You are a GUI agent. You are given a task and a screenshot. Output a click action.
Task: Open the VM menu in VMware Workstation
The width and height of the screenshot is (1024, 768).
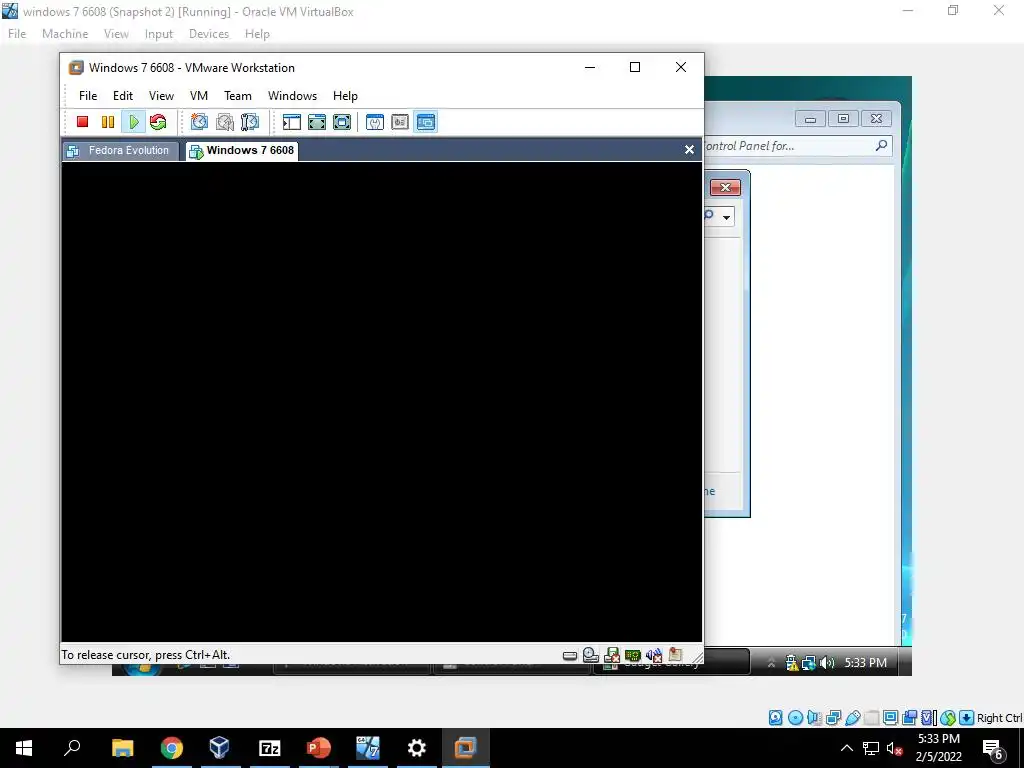(x=199, y=96)
